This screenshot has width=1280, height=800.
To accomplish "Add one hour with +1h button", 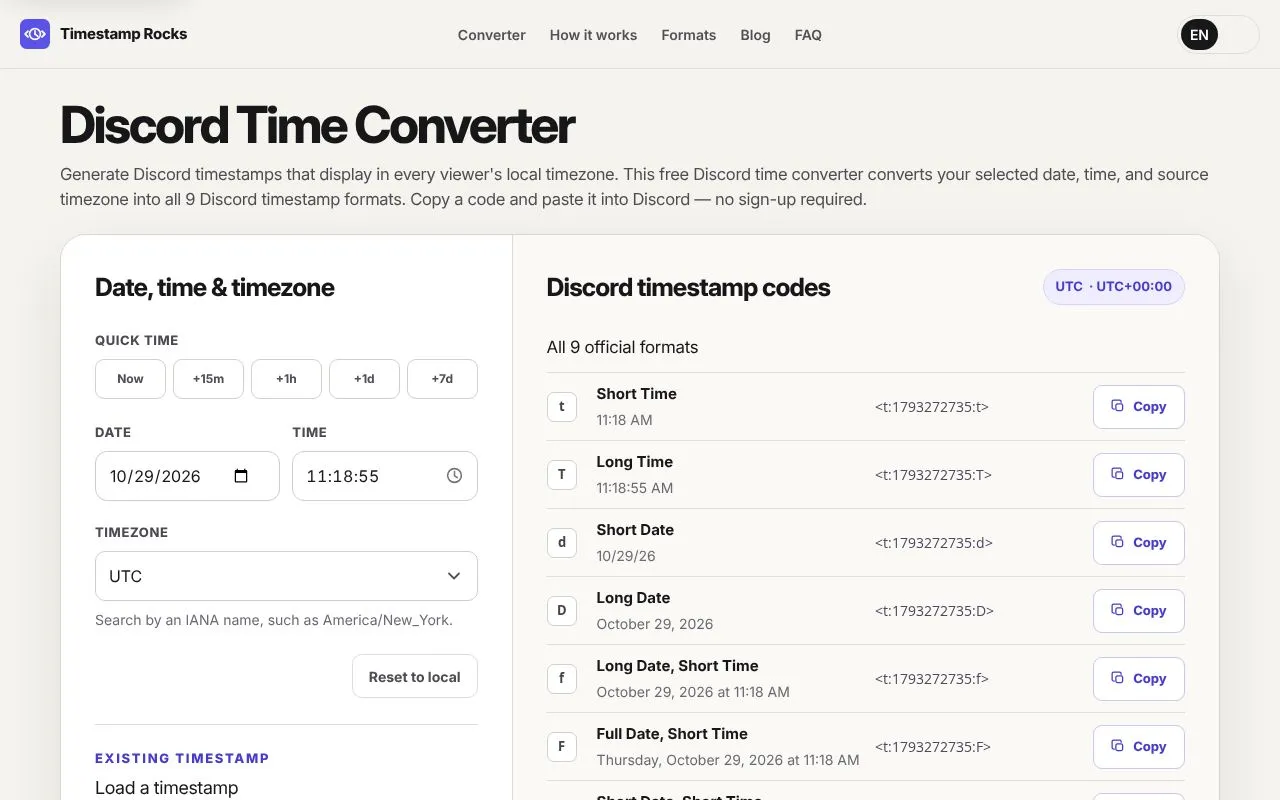I will click(286, 379).
